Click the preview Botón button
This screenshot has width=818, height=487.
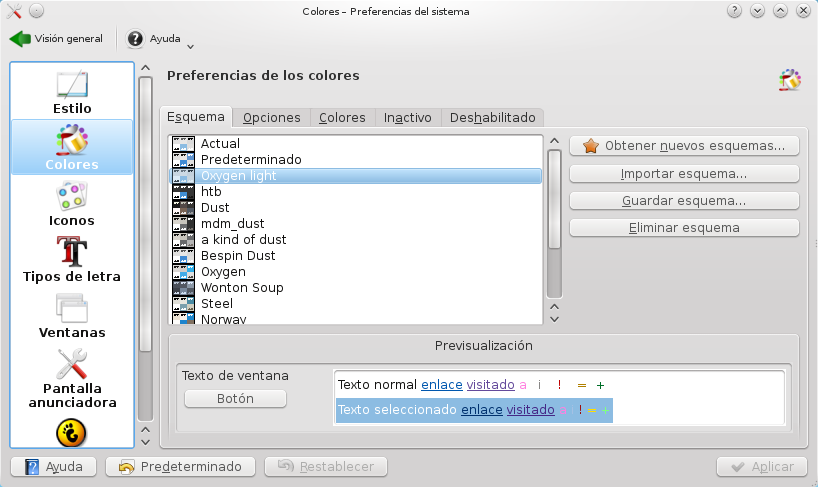[x=235, y=399]
